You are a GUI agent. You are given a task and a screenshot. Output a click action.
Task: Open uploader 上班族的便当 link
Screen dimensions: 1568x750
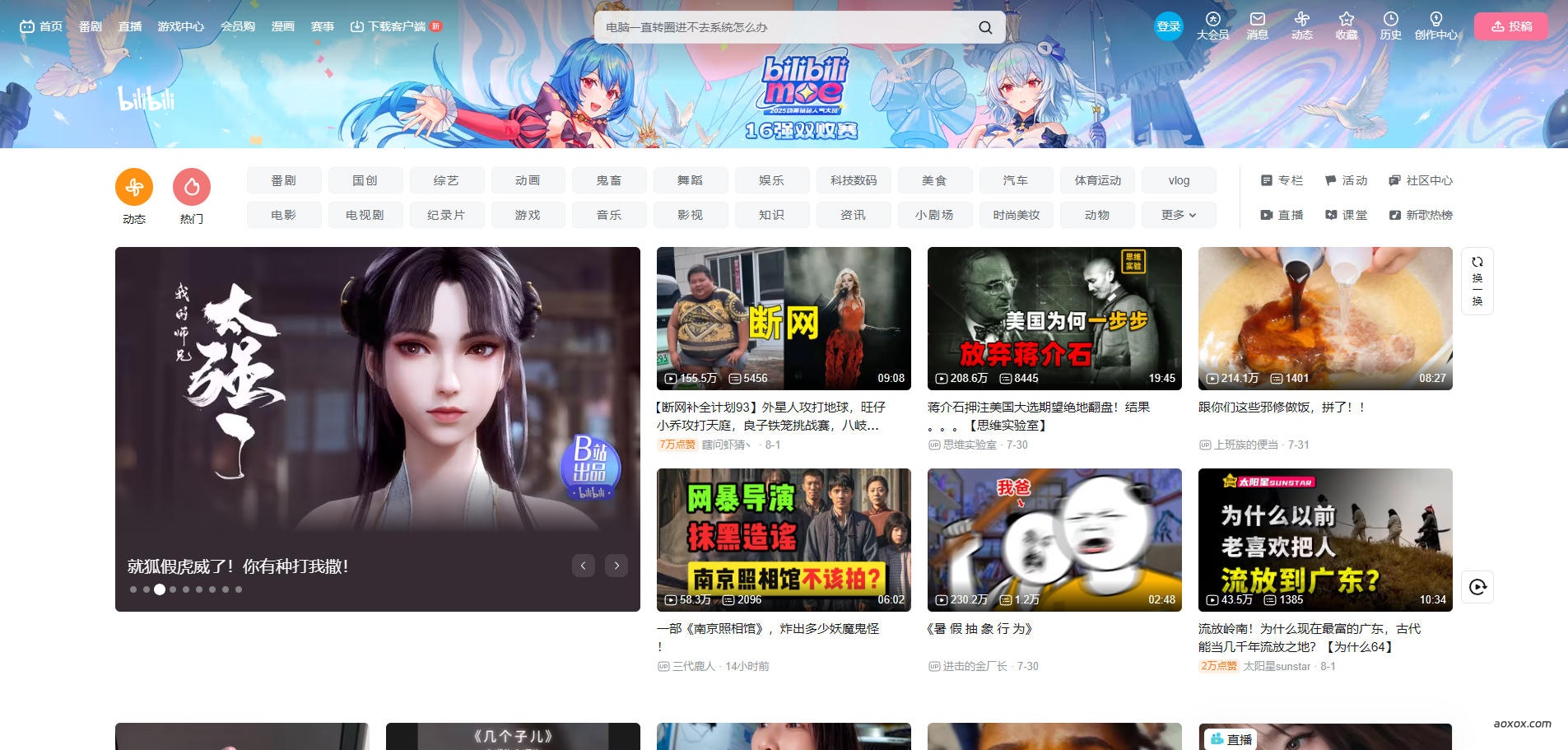point(1246,445)
